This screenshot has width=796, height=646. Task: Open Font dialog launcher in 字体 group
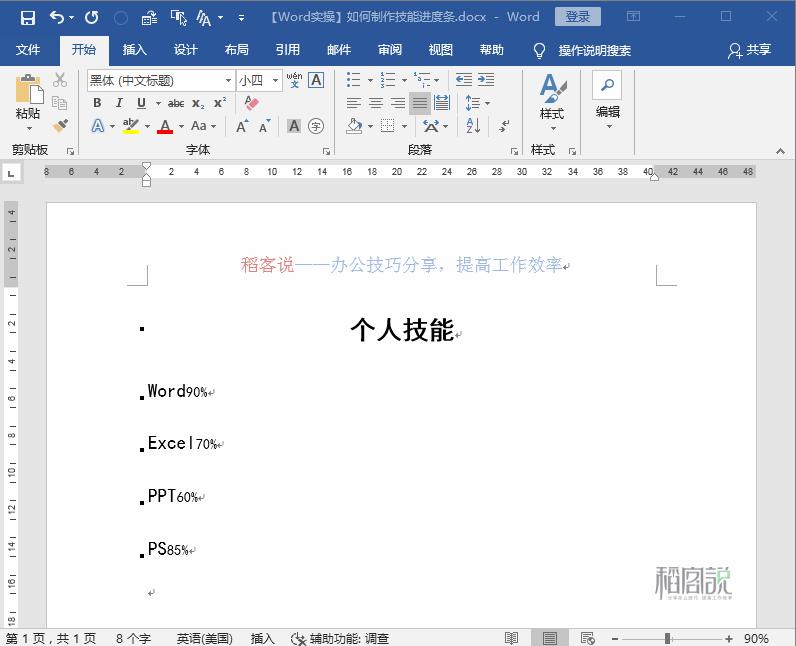pos(326,151)
